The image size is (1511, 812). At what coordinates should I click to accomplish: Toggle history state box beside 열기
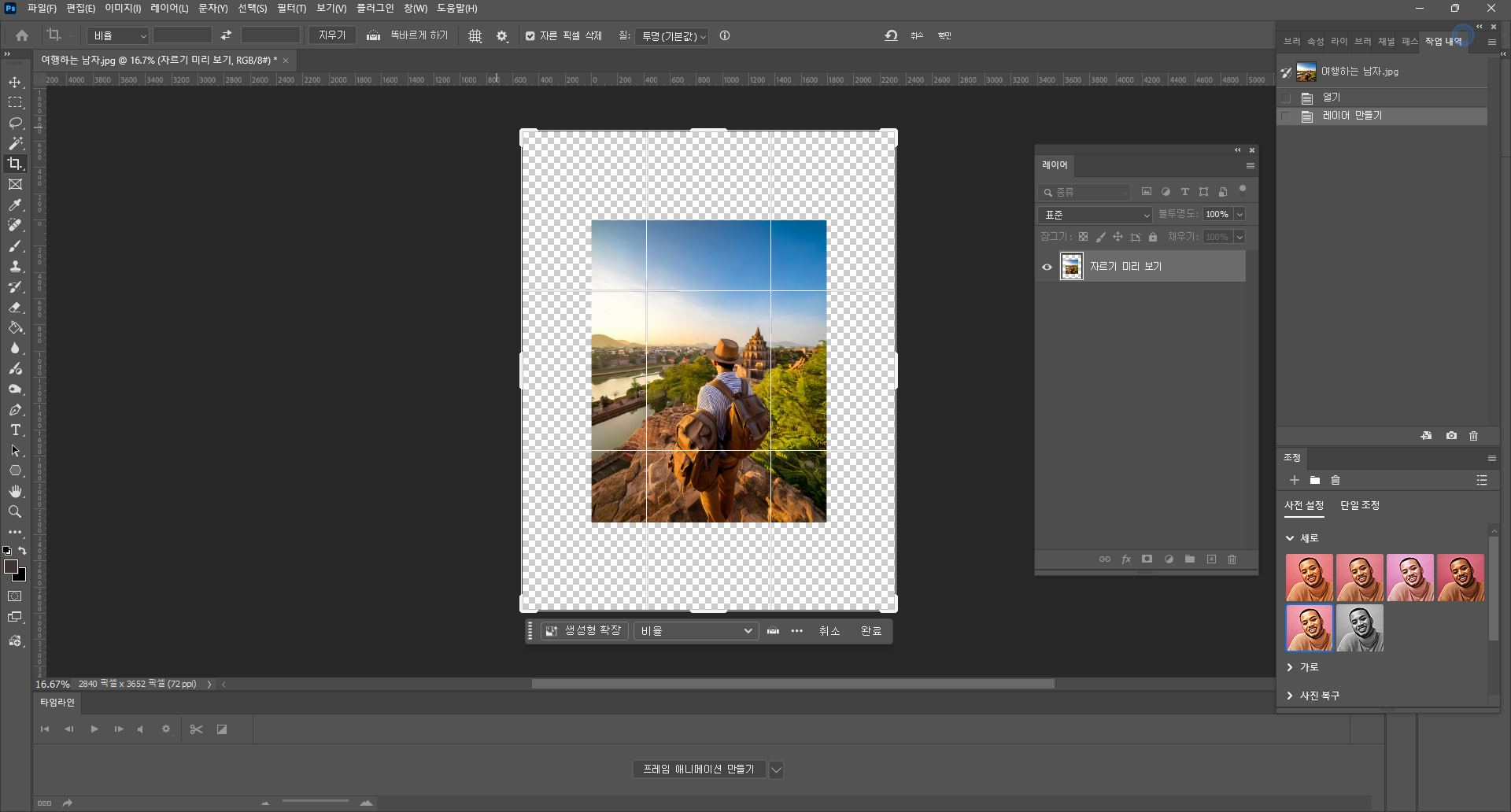click(x=1286, y=98)
